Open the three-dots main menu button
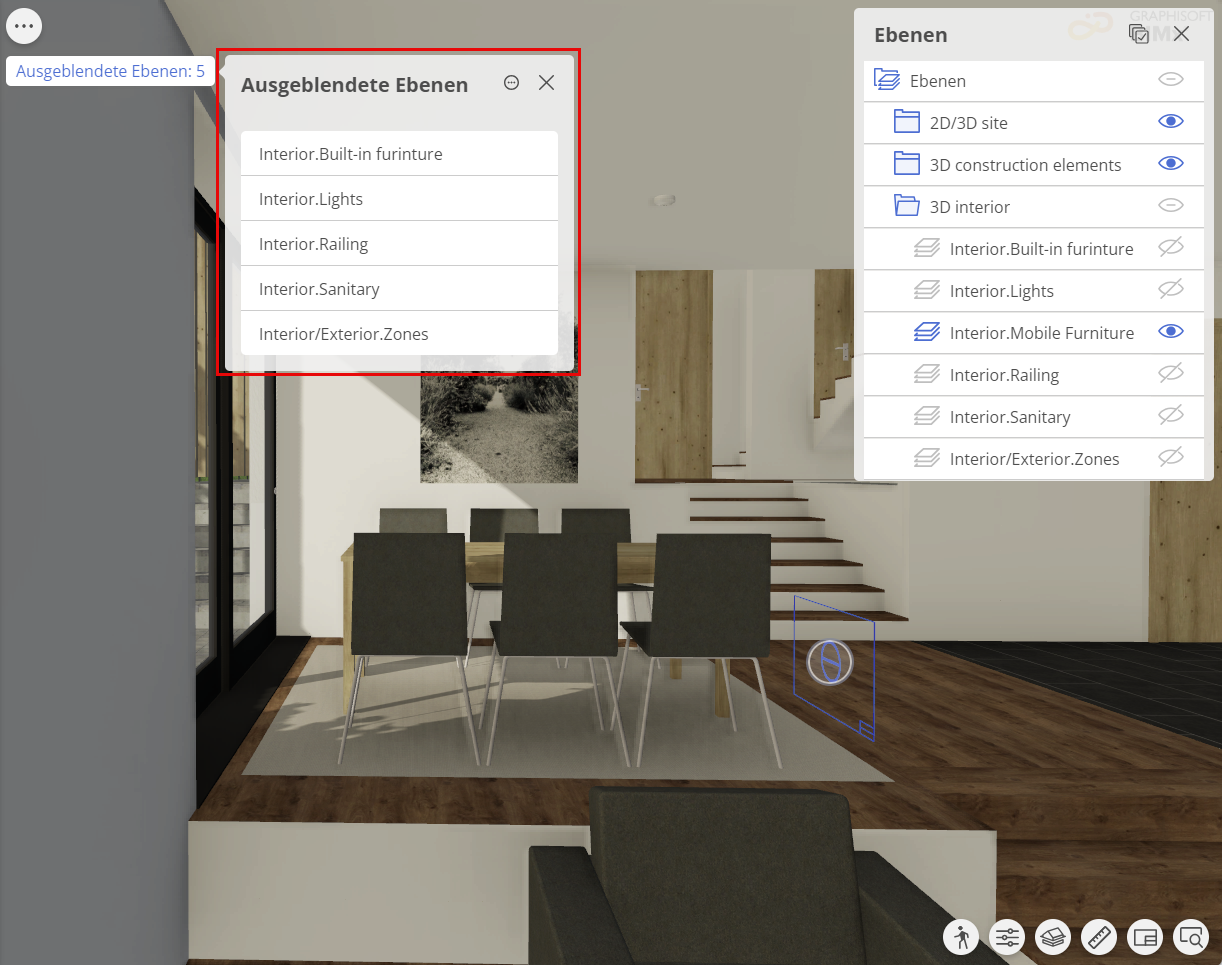Image resolution: width=1222 pixels, height=965 pixels. (x=24, y=25)
